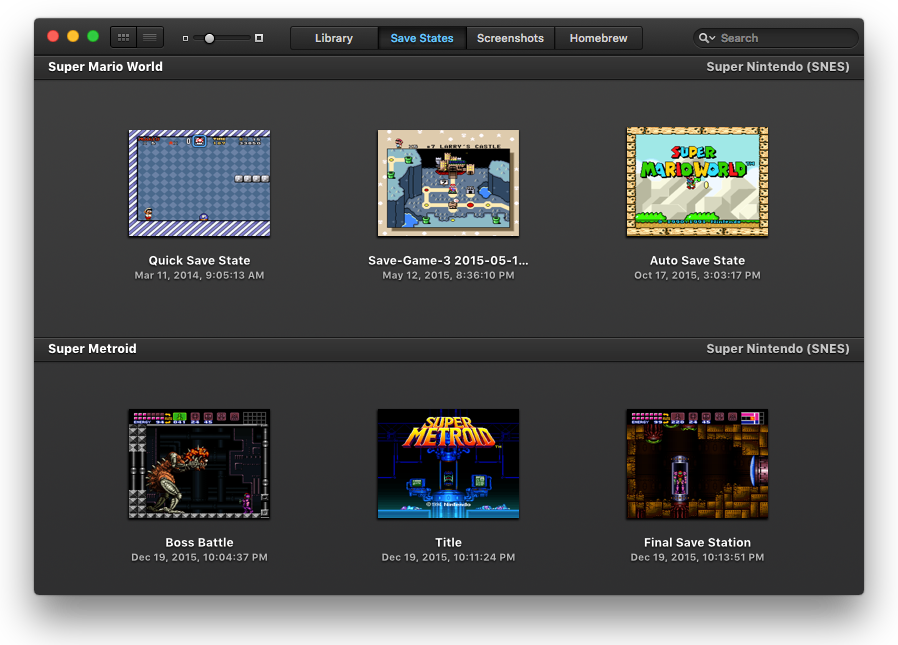The image size is (898, 645).
Task: Click the Save-Game-3 save state name
Action: point(448,261)
